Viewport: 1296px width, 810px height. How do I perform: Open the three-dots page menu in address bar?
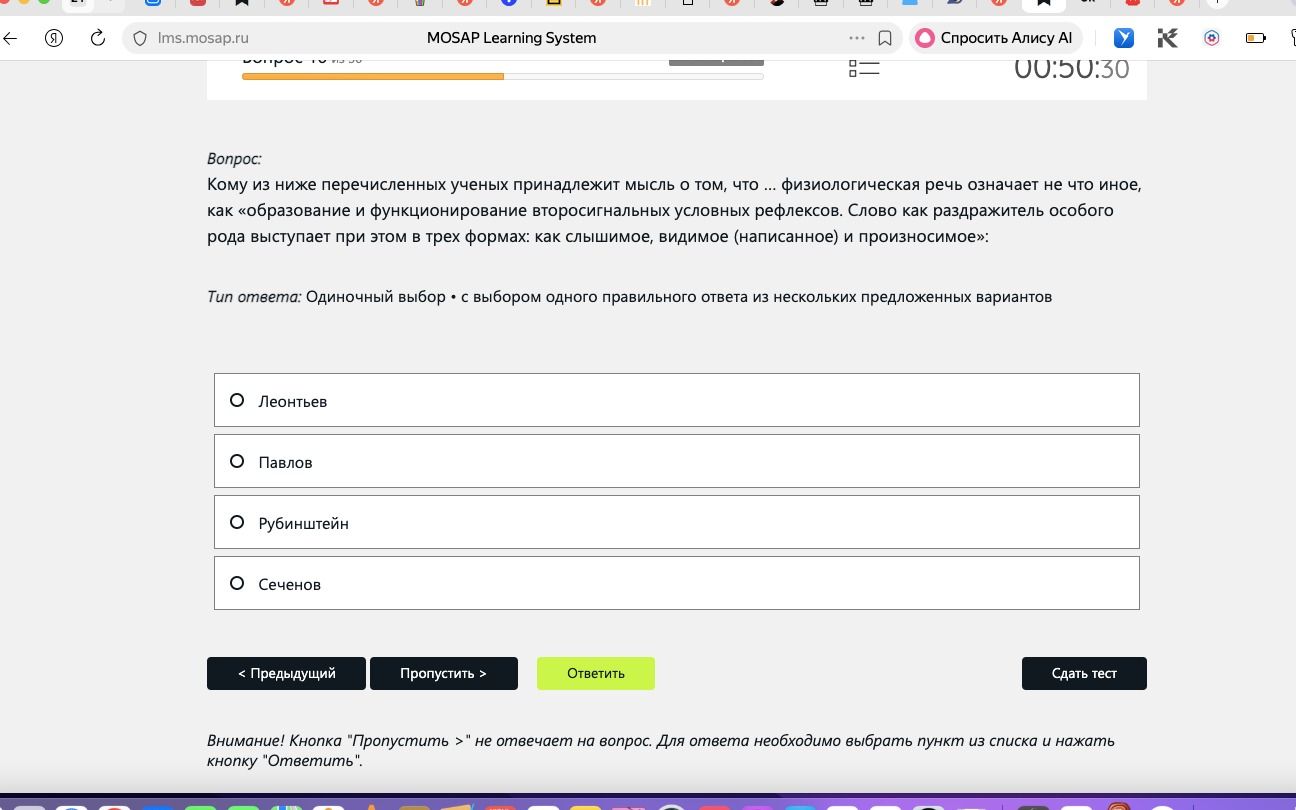856,38
